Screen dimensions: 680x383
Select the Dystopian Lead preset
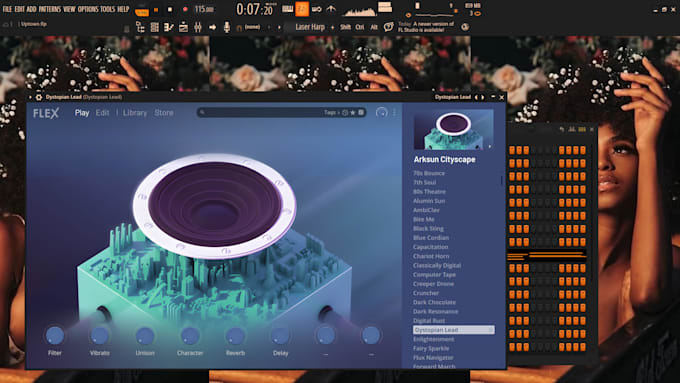coord(454,330)
